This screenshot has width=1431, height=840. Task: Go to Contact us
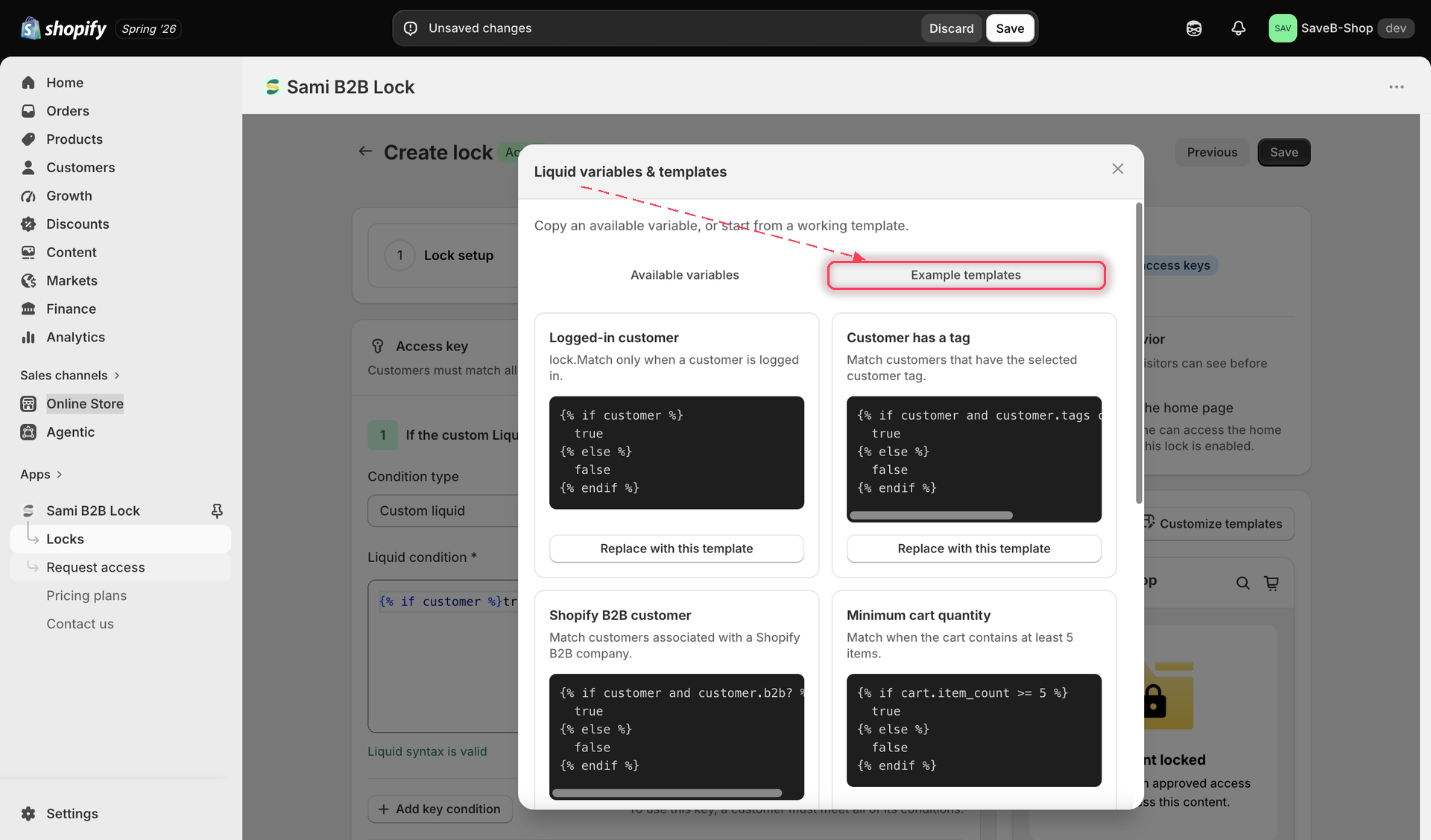pos(80,624)
